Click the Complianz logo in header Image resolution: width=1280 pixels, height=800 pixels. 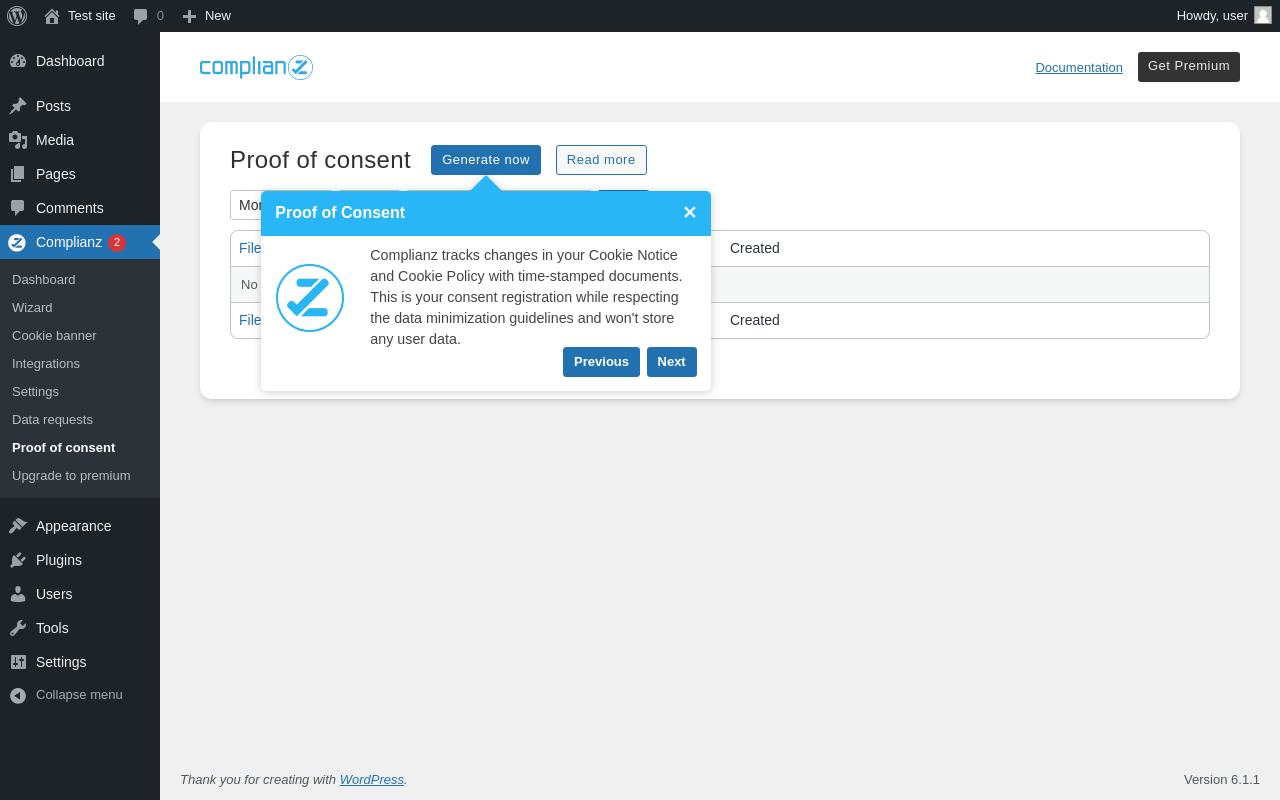point(256,67)
